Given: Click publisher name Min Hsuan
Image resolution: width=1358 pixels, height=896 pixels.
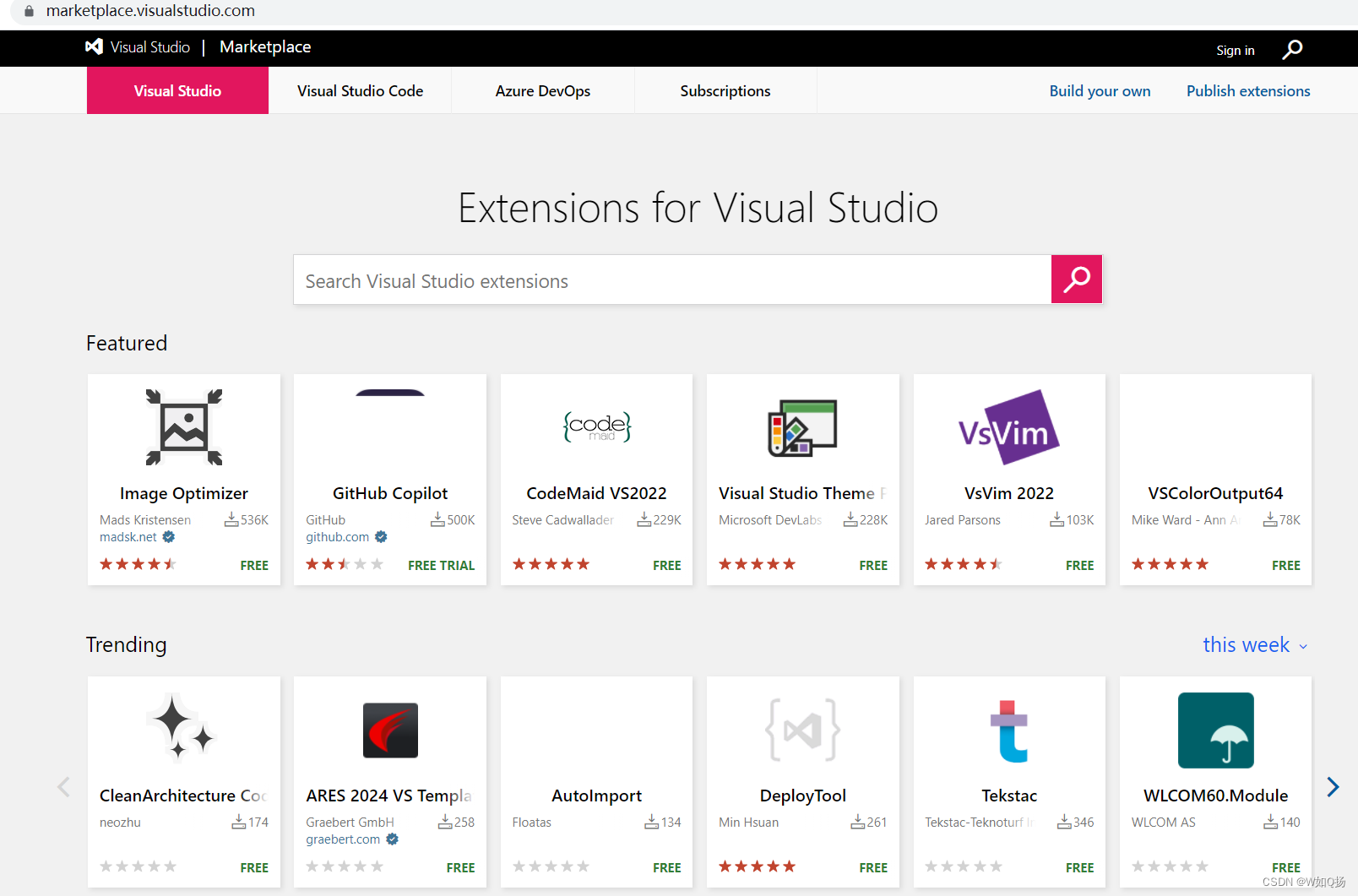Looking at the screenshot, I should tap(749, 823).
